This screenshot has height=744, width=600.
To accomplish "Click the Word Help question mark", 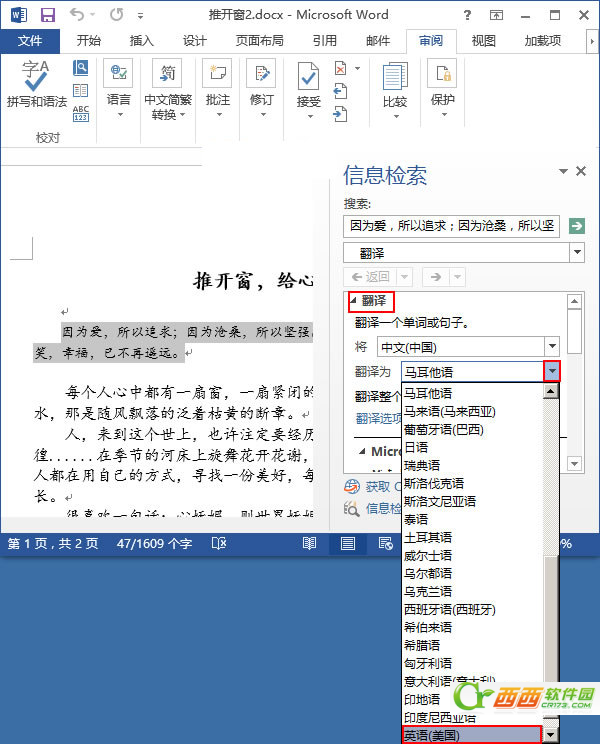I will click(x=468, y=15).
